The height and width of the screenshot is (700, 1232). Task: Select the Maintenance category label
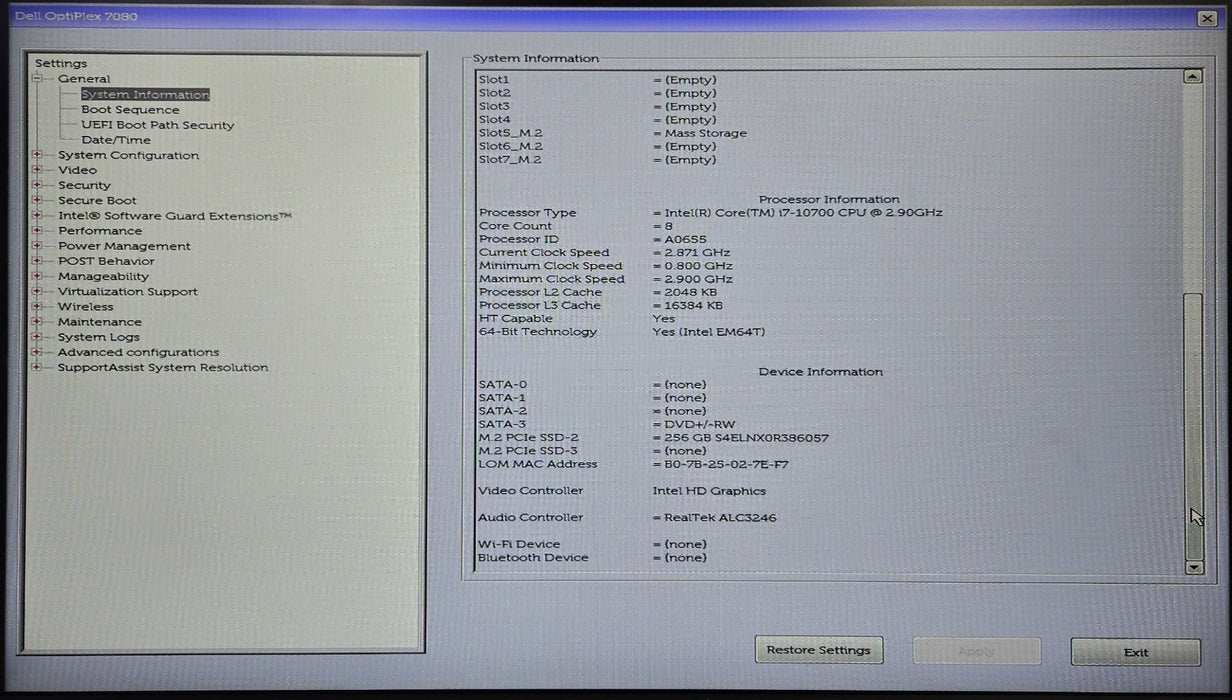pyautogui.click(x=99, y=322)
